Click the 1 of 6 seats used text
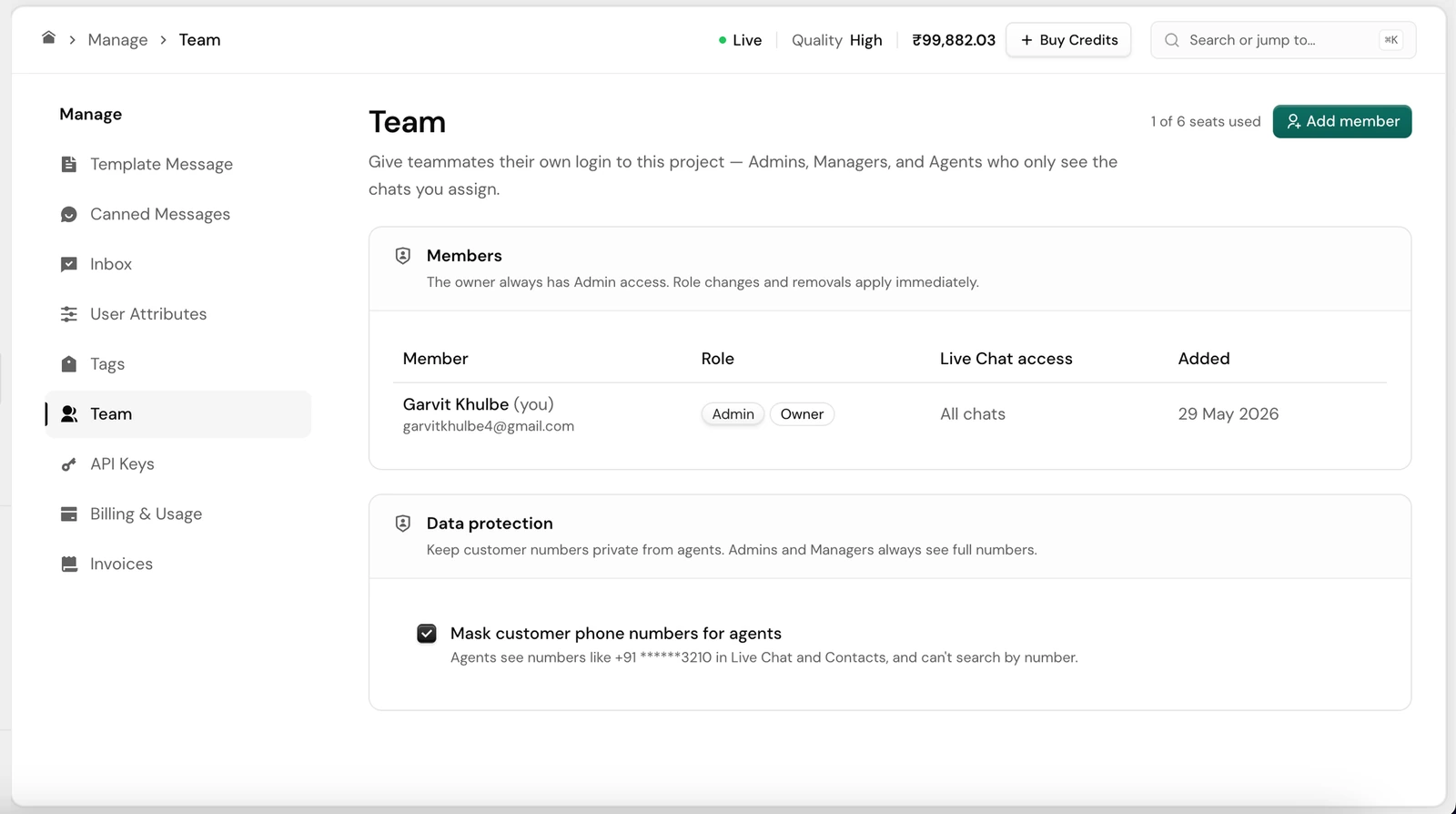This screenshot has height=814, width=1456. click(x=1206, y=121)
